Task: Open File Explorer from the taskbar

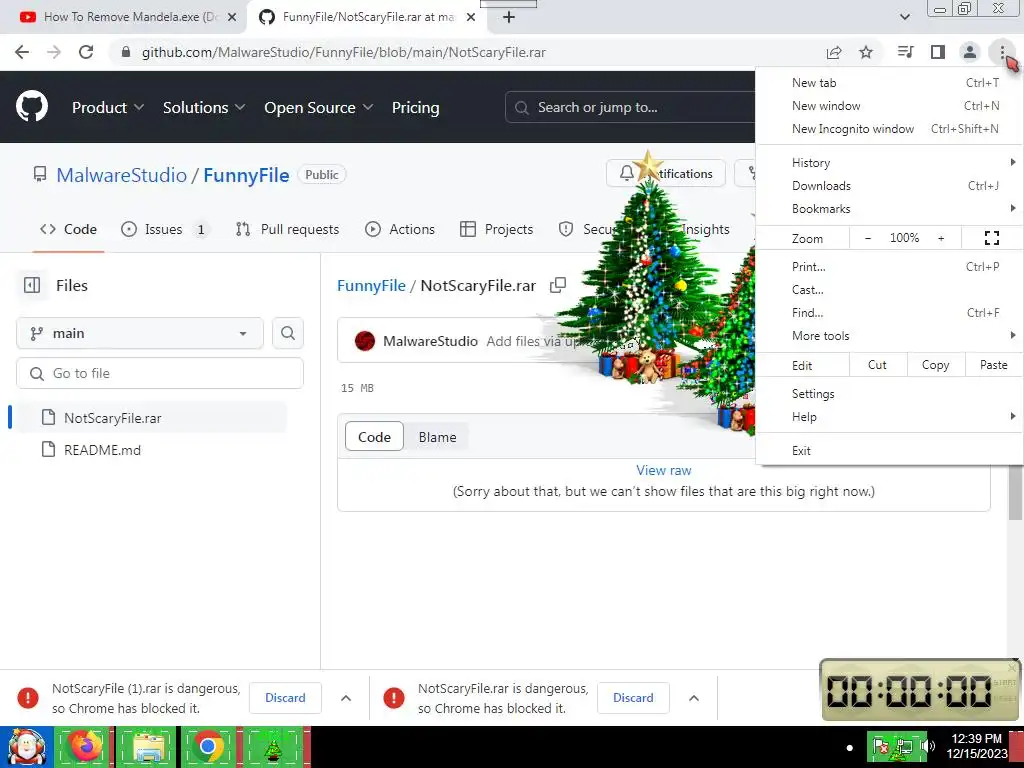Action: pyautogui.click(x=148, y=746)
